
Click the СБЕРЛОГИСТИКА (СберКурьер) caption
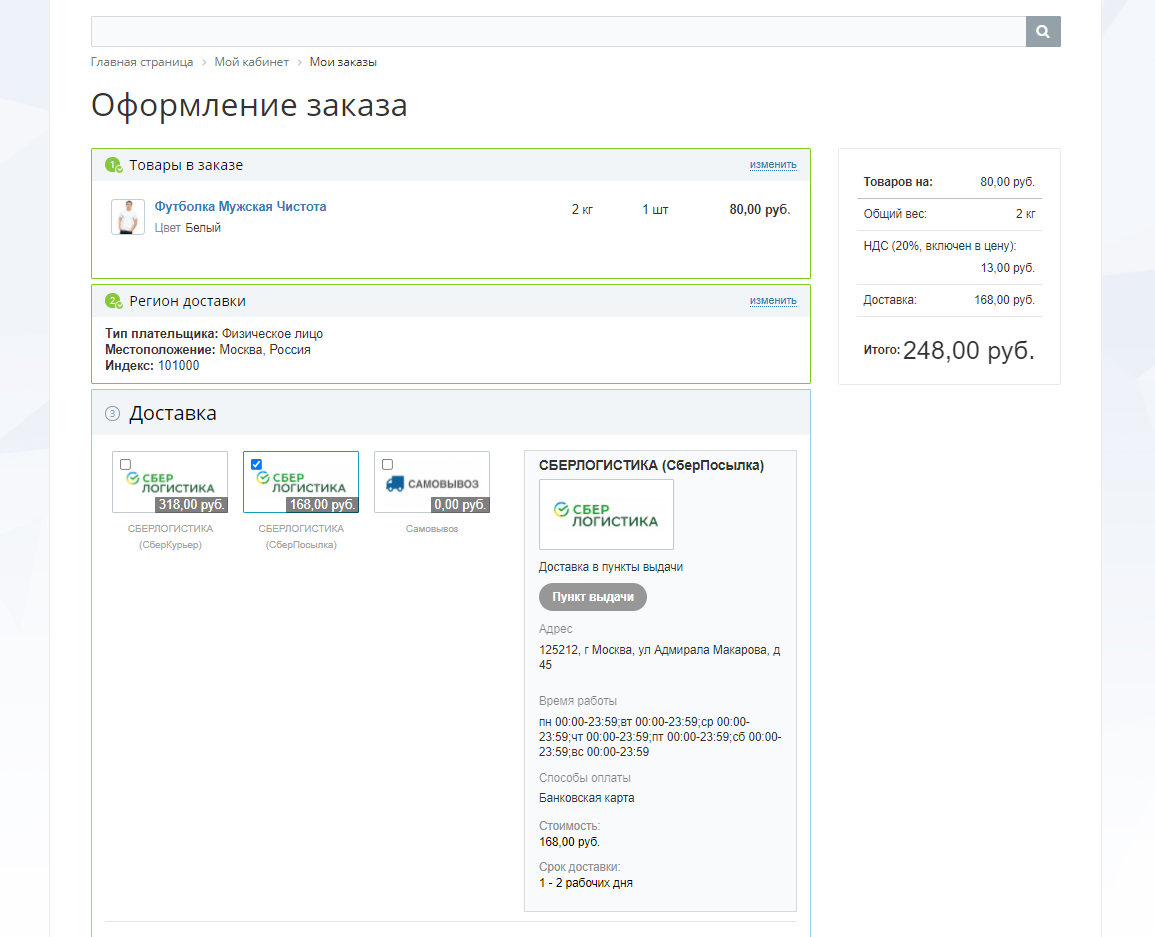click(x=170, y=536)
